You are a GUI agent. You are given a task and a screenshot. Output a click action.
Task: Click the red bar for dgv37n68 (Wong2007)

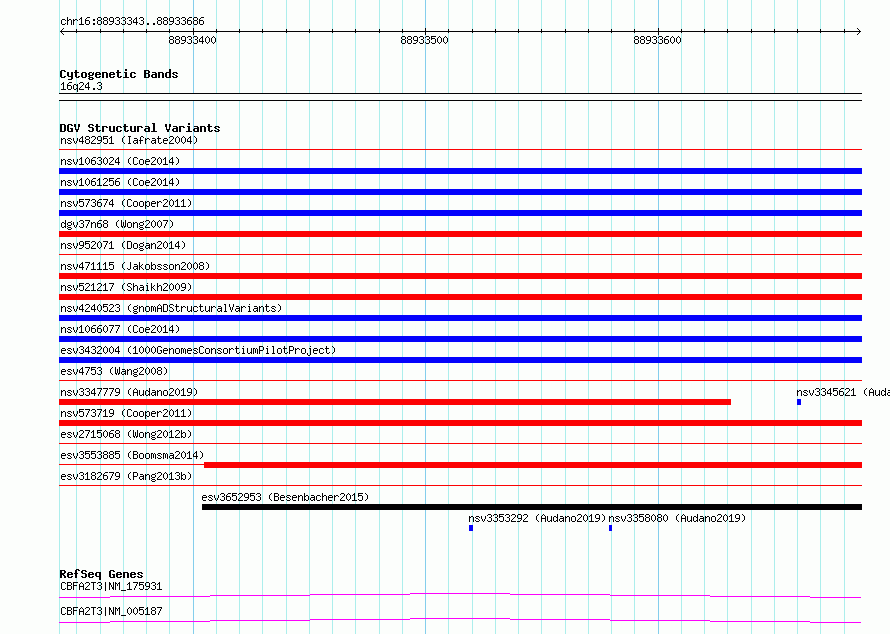click(460, 234)
